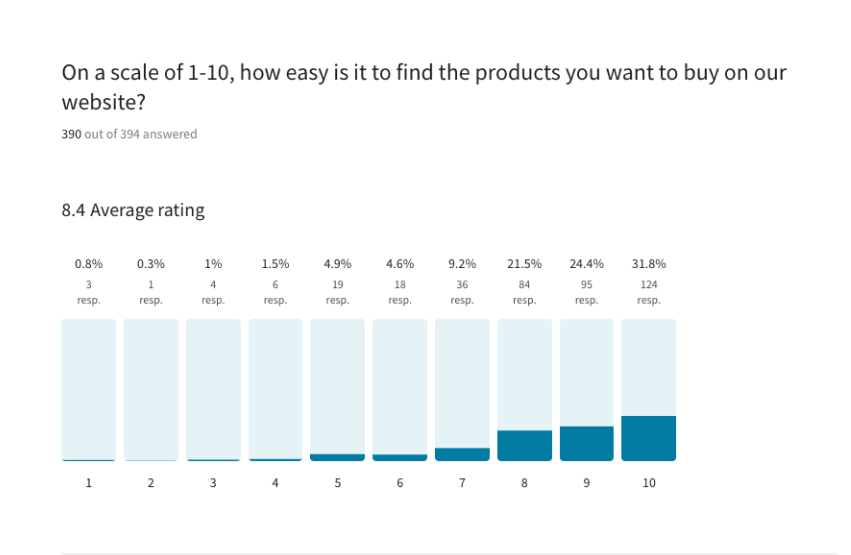Click the 124 resp. count label
Screen dimensions: 851x555
[648, 292]
